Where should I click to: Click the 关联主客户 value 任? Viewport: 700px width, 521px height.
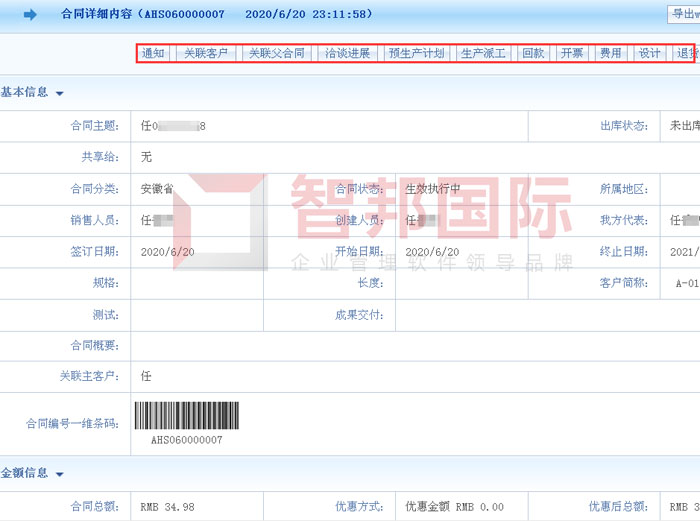click(146, 377)
